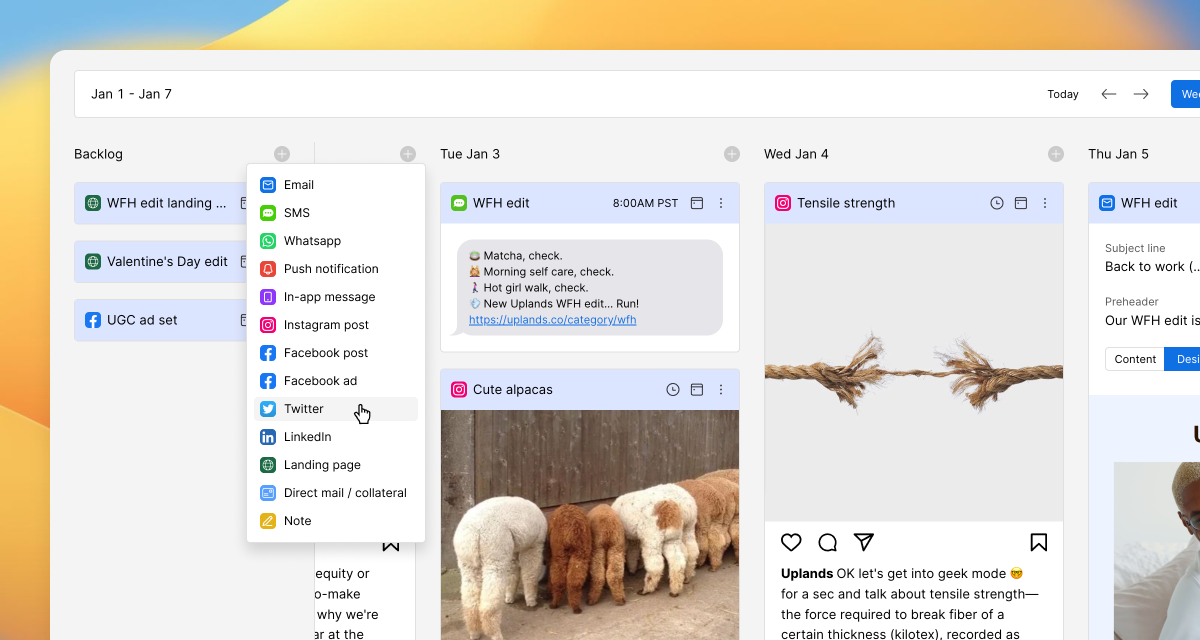Click the Tensile strength card title

coord(846,203)
